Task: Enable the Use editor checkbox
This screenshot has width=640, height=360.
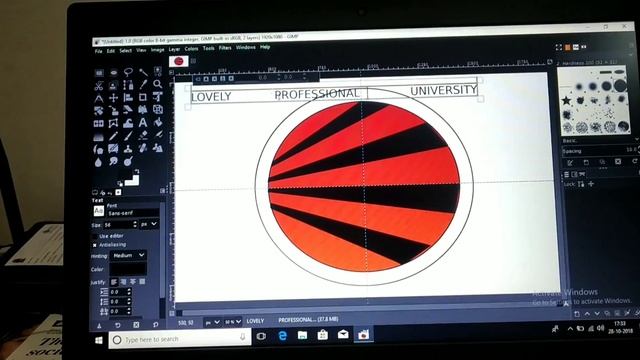Action: tap(96, 236)
